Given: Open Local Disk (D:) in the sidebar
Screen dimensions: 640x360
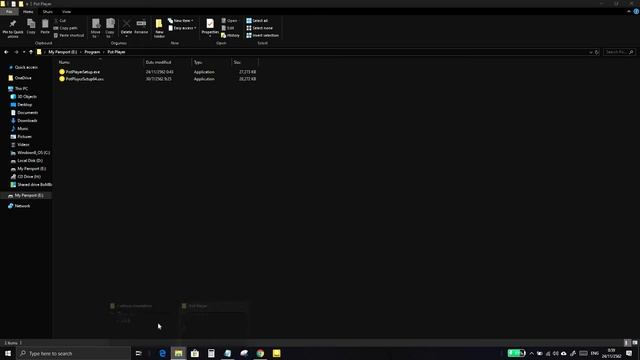Looking at the screenshot, I should click(x=30, y=161).
